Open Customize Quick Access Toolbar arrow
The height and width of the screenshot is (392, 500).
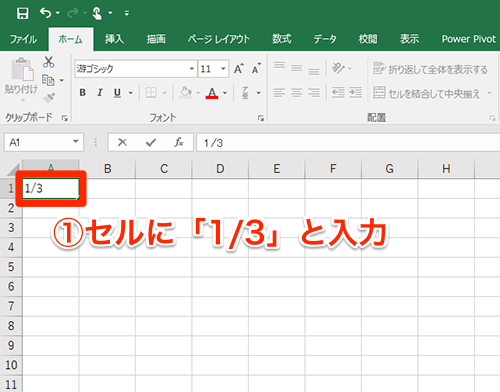(x=127, y=13)
